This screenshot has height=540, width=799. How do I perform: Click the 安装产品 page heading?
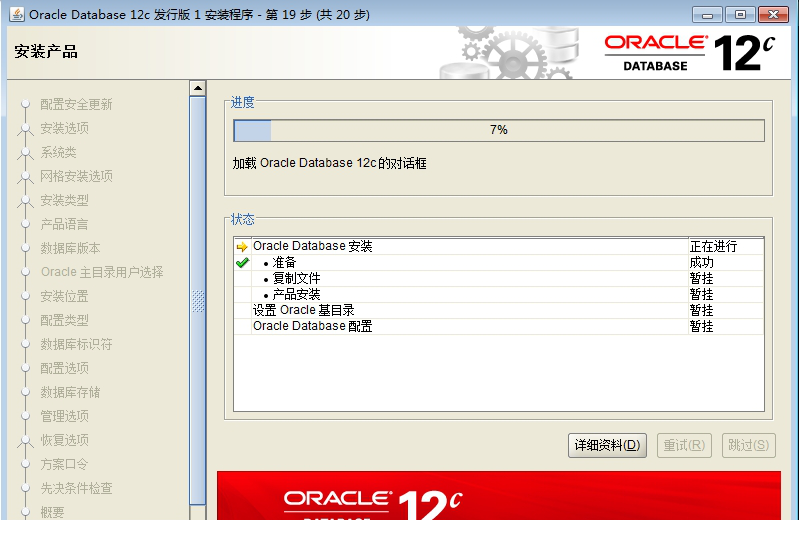46,51
